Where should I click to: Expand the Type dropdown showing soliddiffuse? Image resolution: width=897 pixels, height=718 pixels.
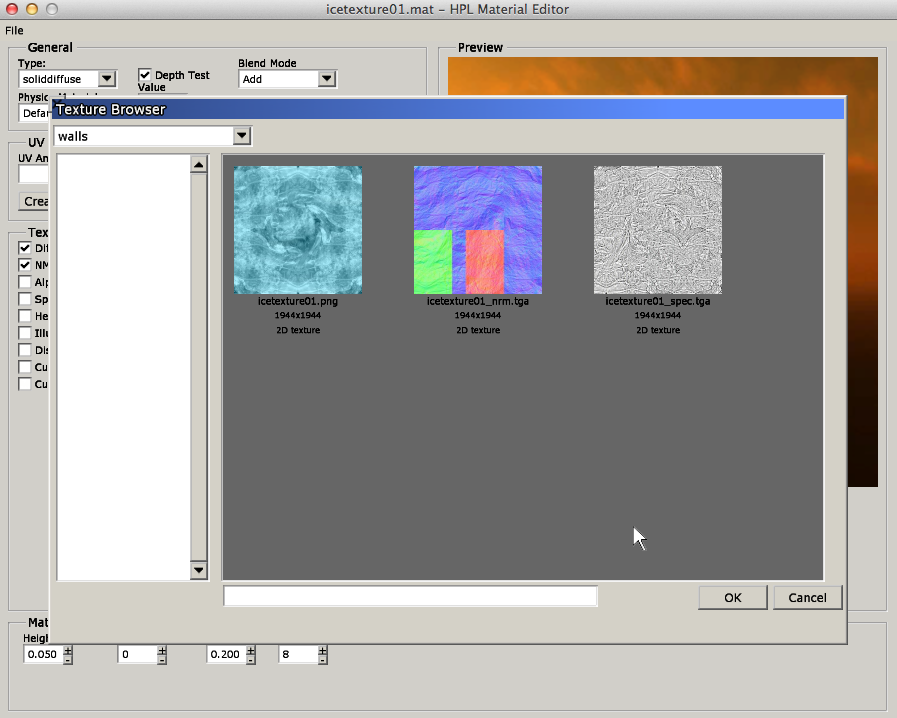pos(107,79)
